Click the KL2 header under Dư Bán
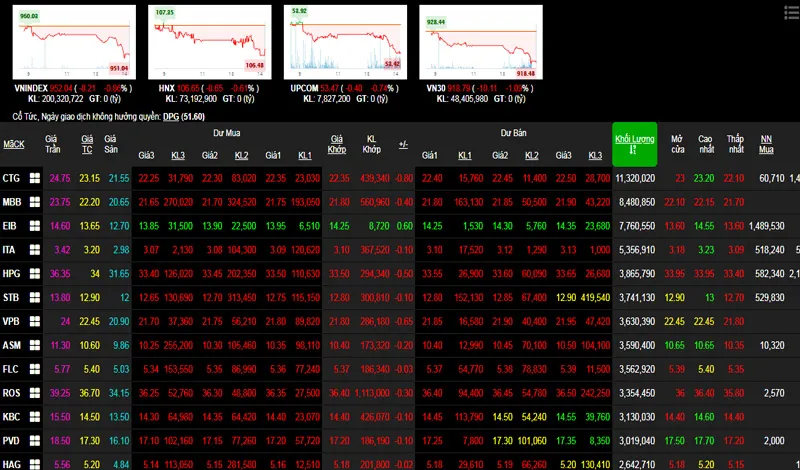The height and width of the screenshot is (470, 800). pyautogui.click(x=532, y=155)
